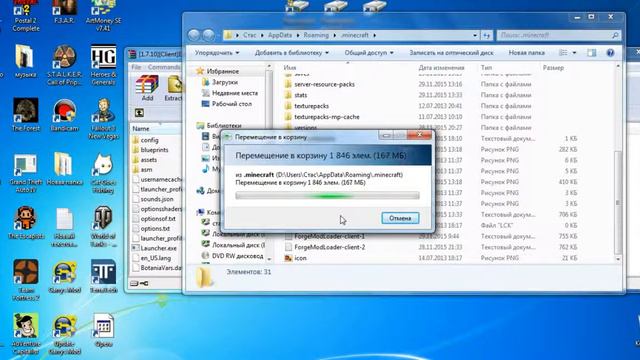
Task: Select the texturepacks-mp-cache folder
Action: pyautogui.click(x=327, y=117)
